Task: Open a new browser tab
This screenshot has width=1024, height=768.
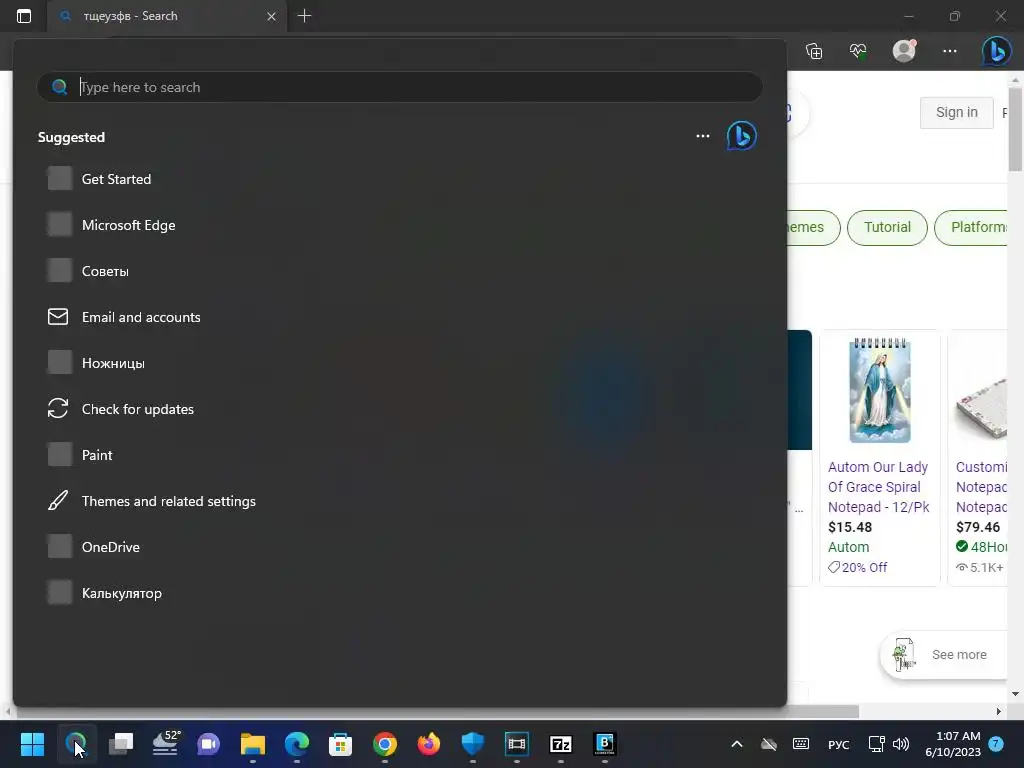Action: [304, 16]
